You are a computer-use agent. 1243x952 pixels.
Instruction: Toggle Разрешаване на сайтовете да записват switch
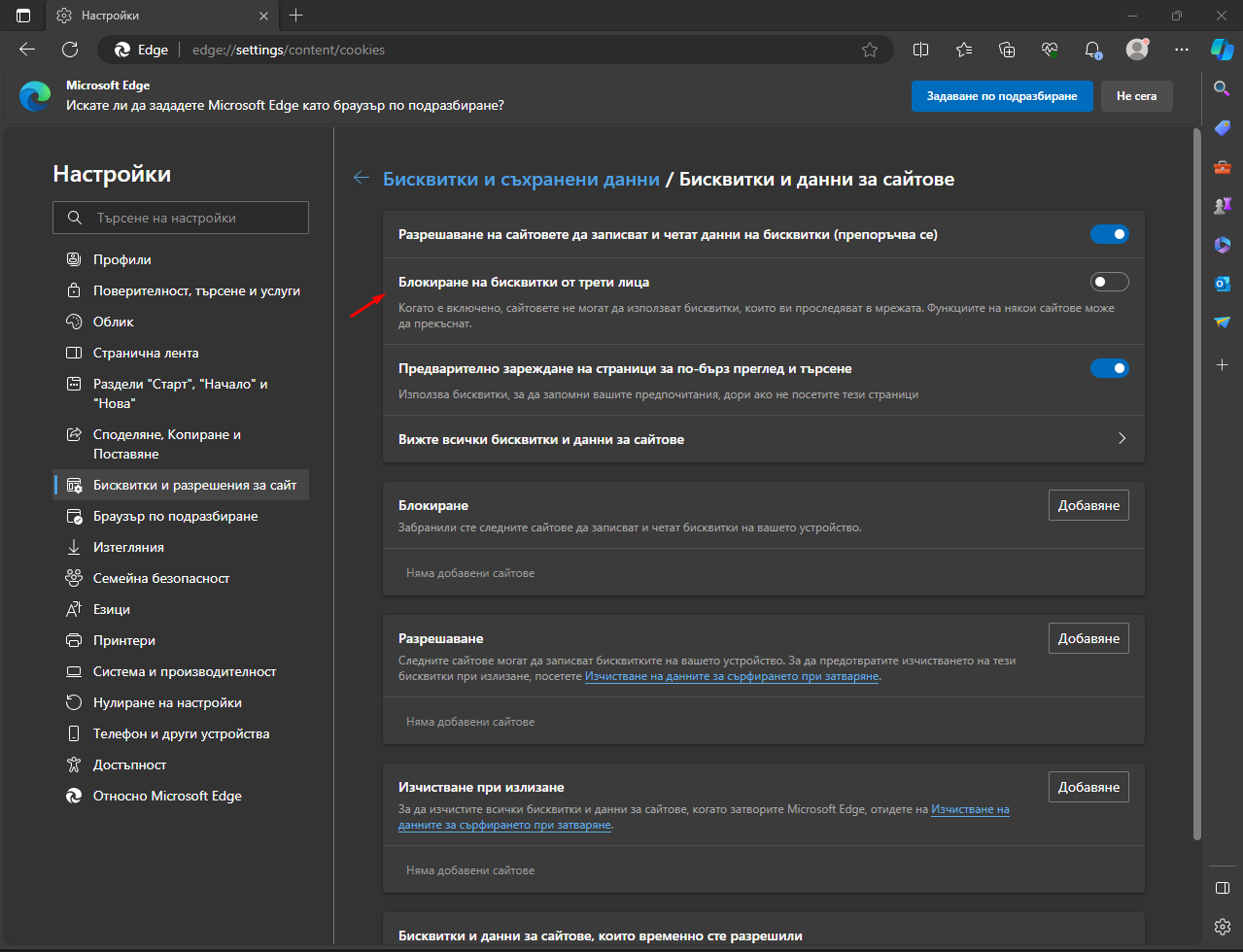(1110, 234)
